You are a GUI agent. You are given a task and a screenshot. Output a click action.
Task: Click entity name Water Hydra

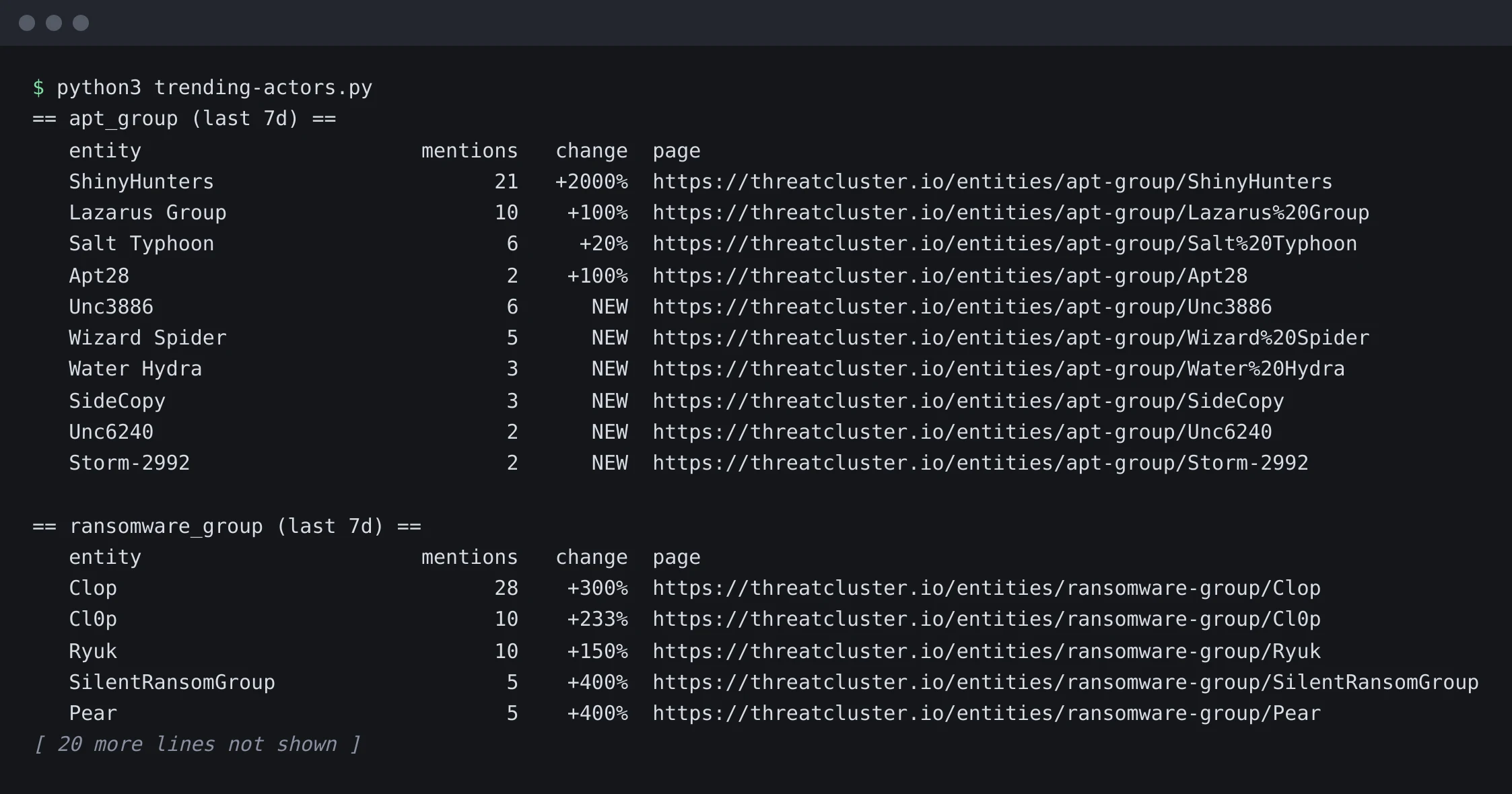135,369
